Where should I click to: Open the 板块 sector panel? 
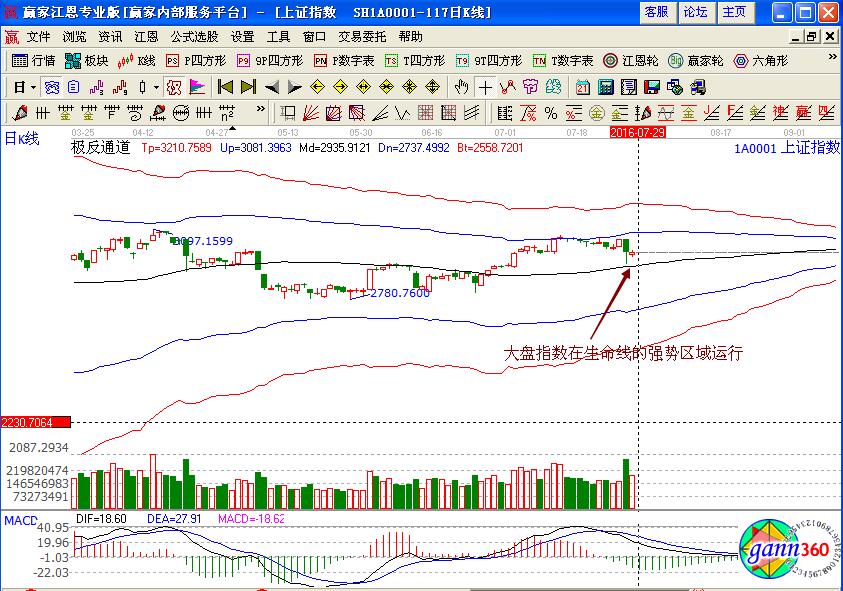tap(87, 61)
